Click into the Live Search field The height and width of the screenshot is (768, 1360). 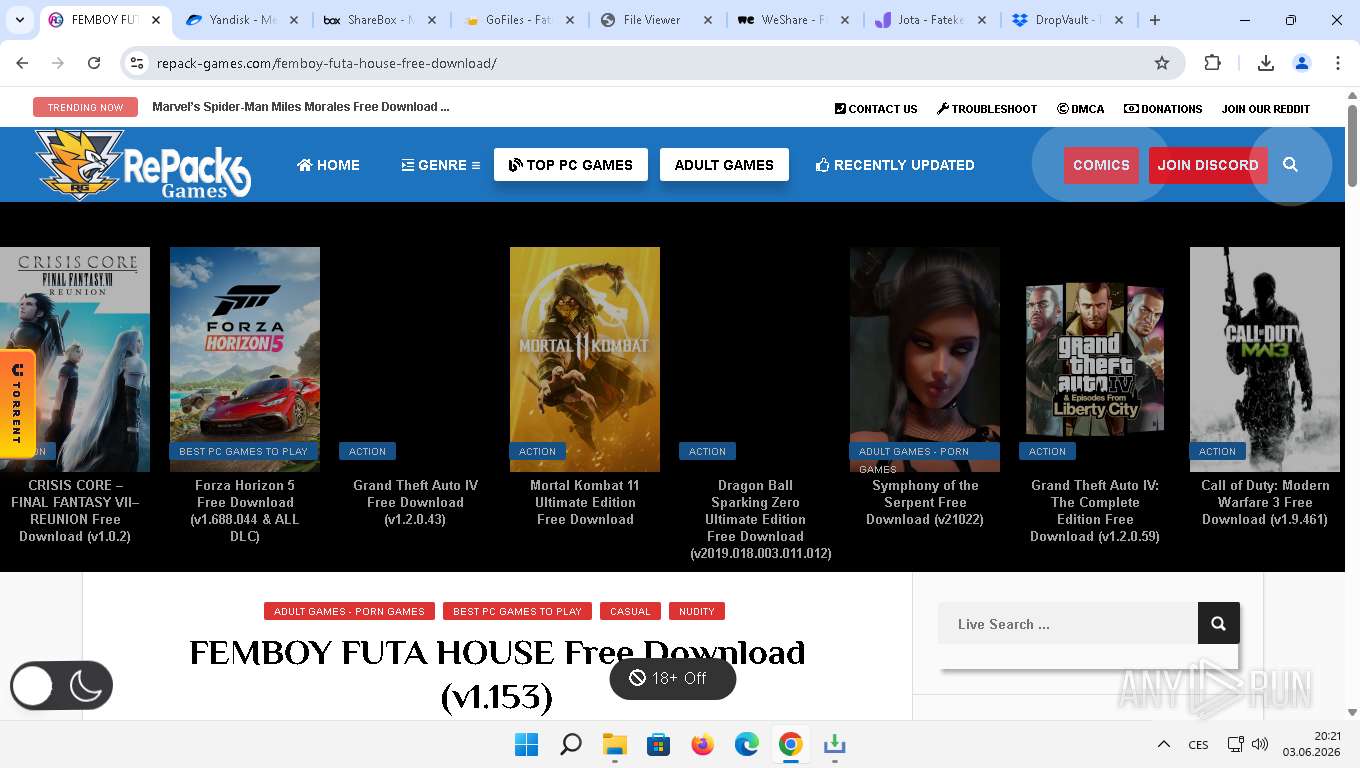coord(1068,624)
